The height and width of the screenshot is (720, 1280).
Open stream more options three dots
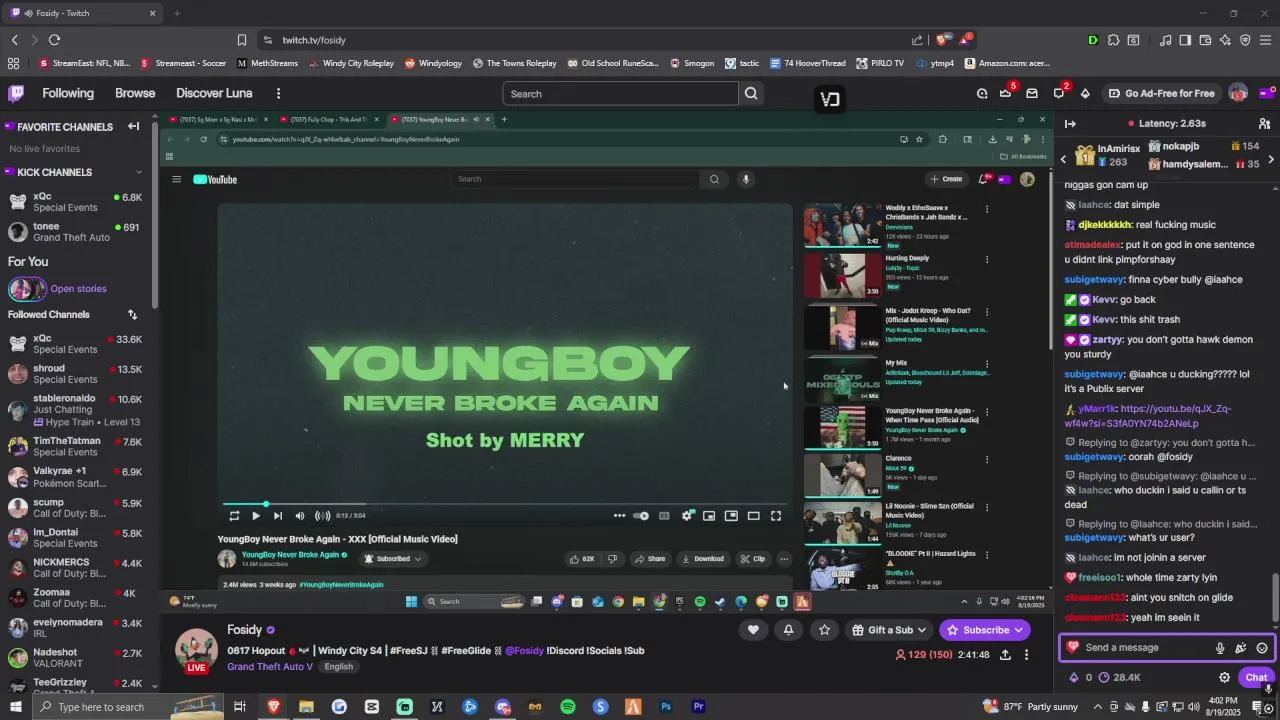pyautogui.click(x=1027, y=655)
